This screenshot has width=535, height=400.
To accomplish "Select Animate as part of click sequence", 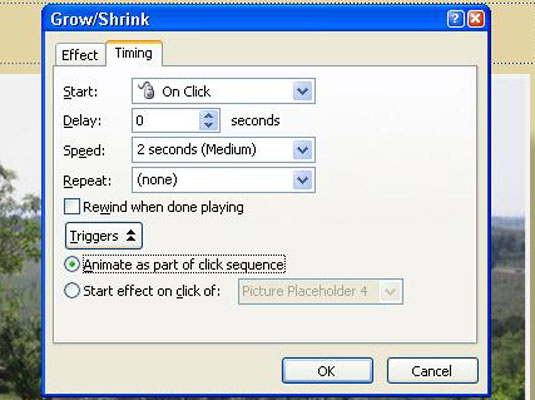I will click(x=72, y=265).
